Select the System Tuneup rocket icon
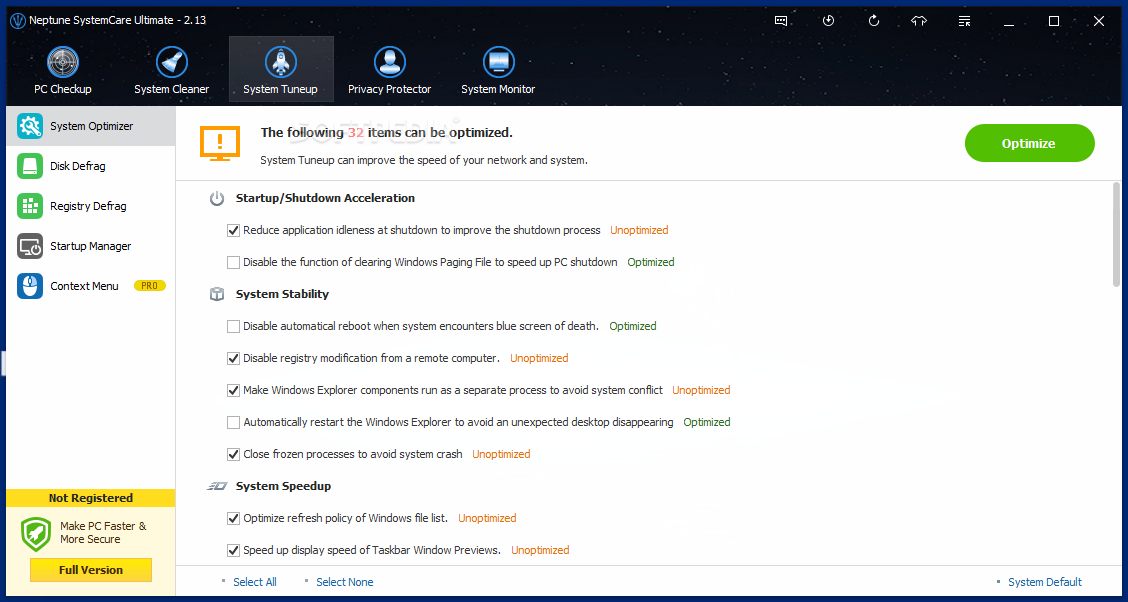Screen dimensions: 1128x602 [x=281, y=63]
